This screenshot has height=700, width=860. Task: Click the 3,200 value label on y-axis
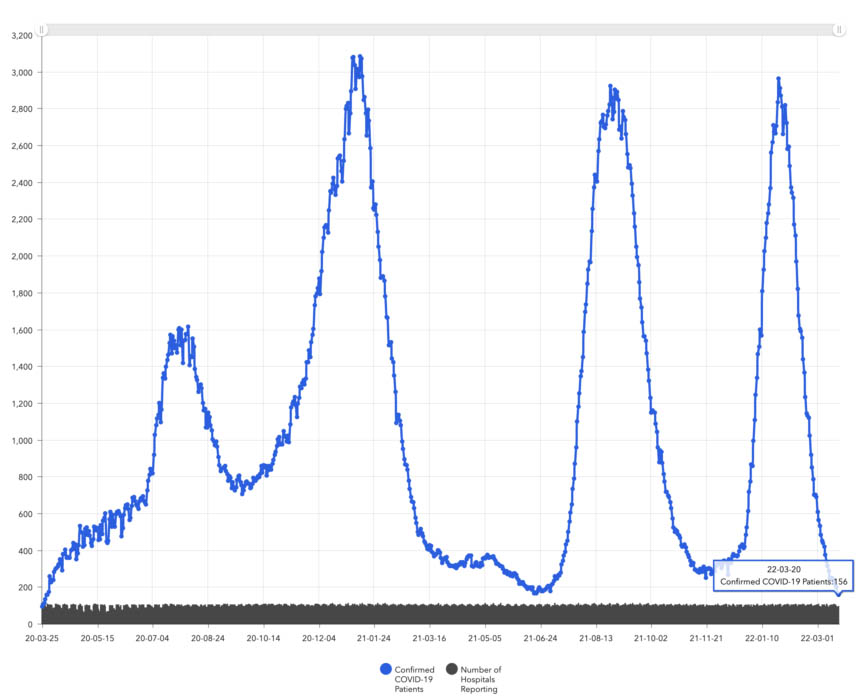pyautogui.click(x=21, y=35)
